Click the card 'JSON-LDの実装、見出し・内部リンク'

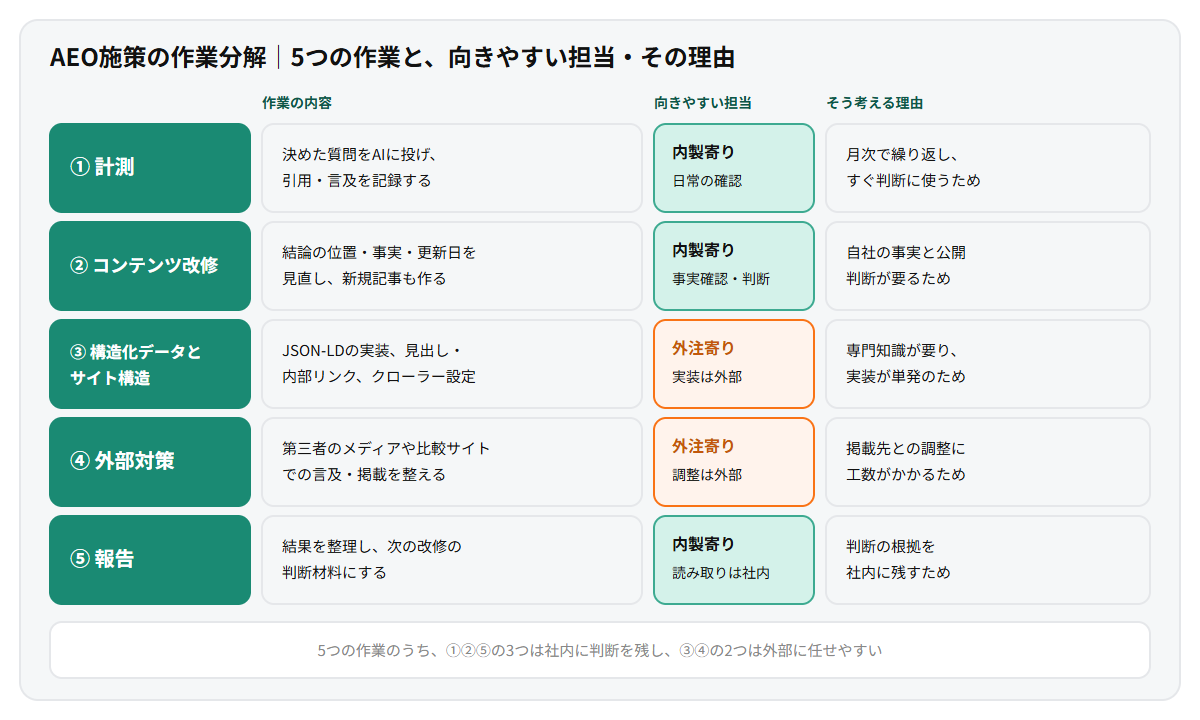pyautogui.click(x=452, y=364)
